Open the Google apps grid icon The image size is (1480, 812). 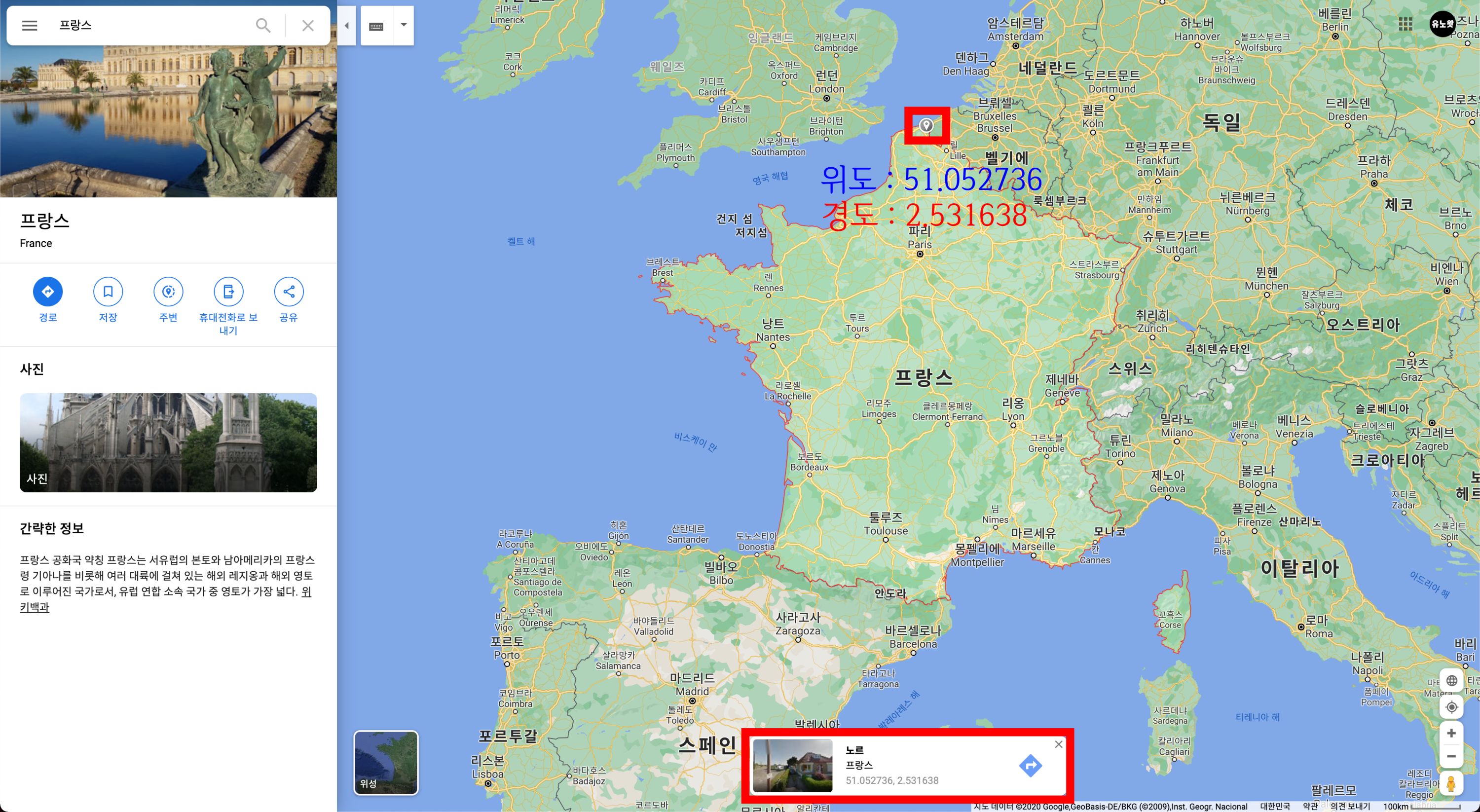pos(1406,24)
